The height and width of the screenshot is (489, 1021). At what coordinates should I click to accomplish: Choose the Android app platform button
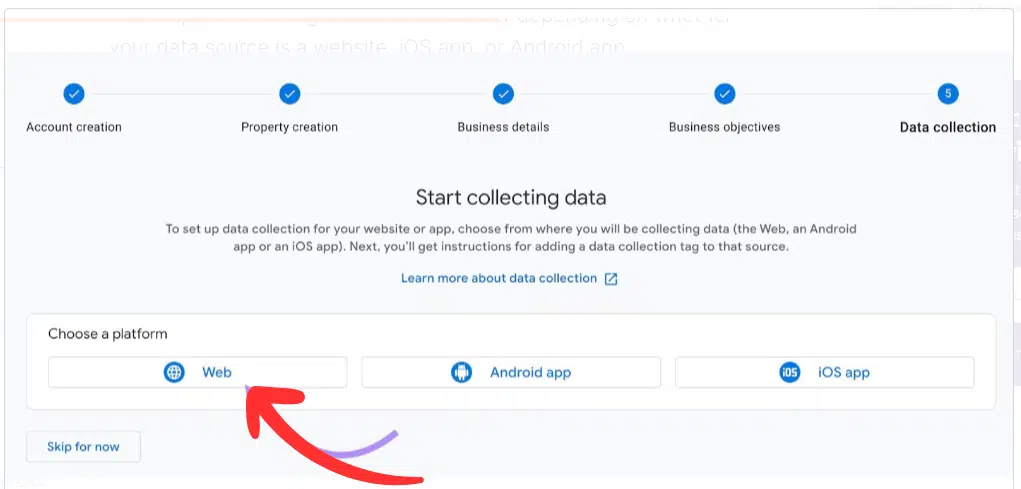[511, 372]
